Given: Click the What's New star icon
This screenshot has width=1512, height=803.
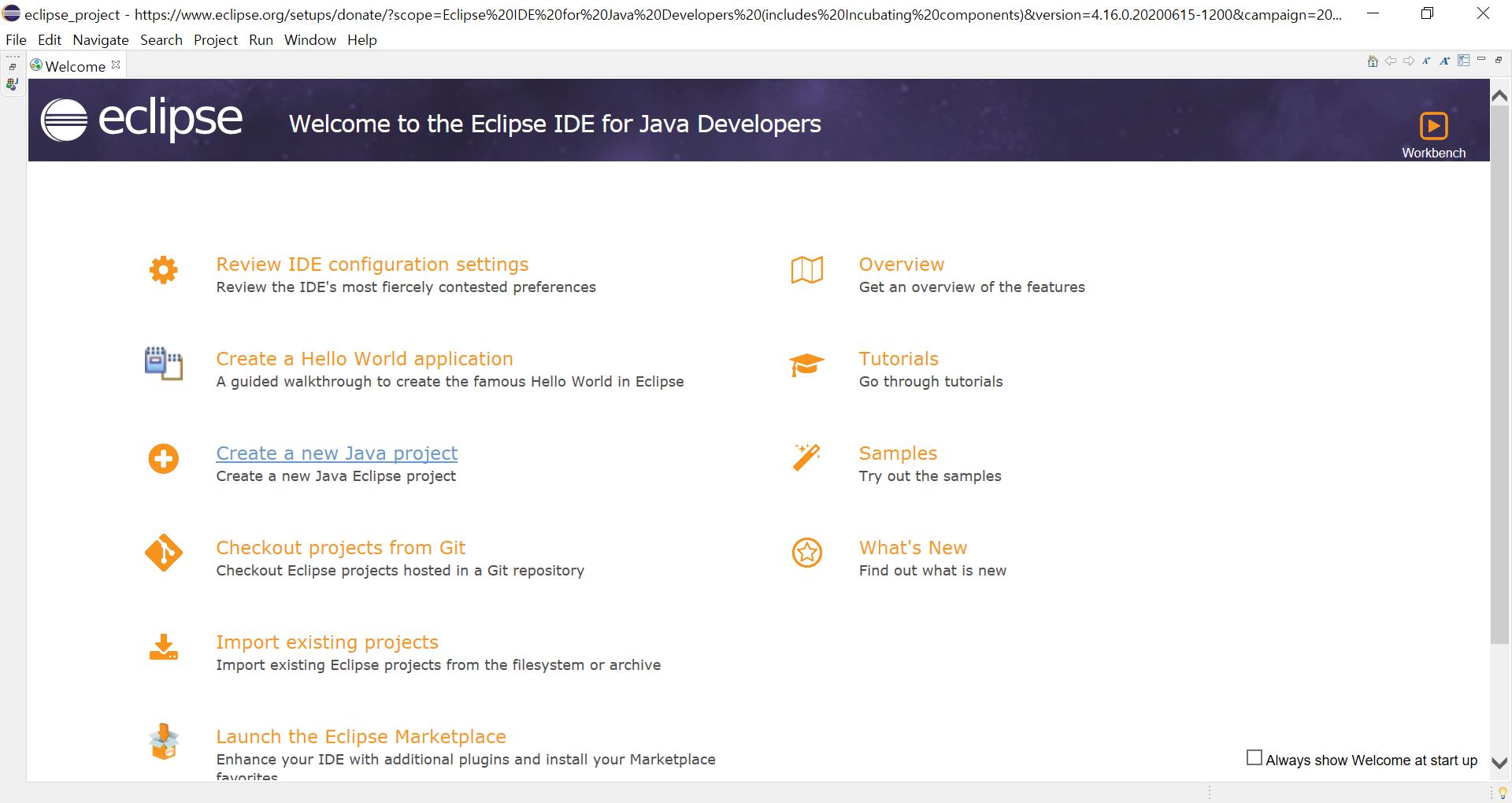Looking at the screenshot, I should tap(806, 553).
